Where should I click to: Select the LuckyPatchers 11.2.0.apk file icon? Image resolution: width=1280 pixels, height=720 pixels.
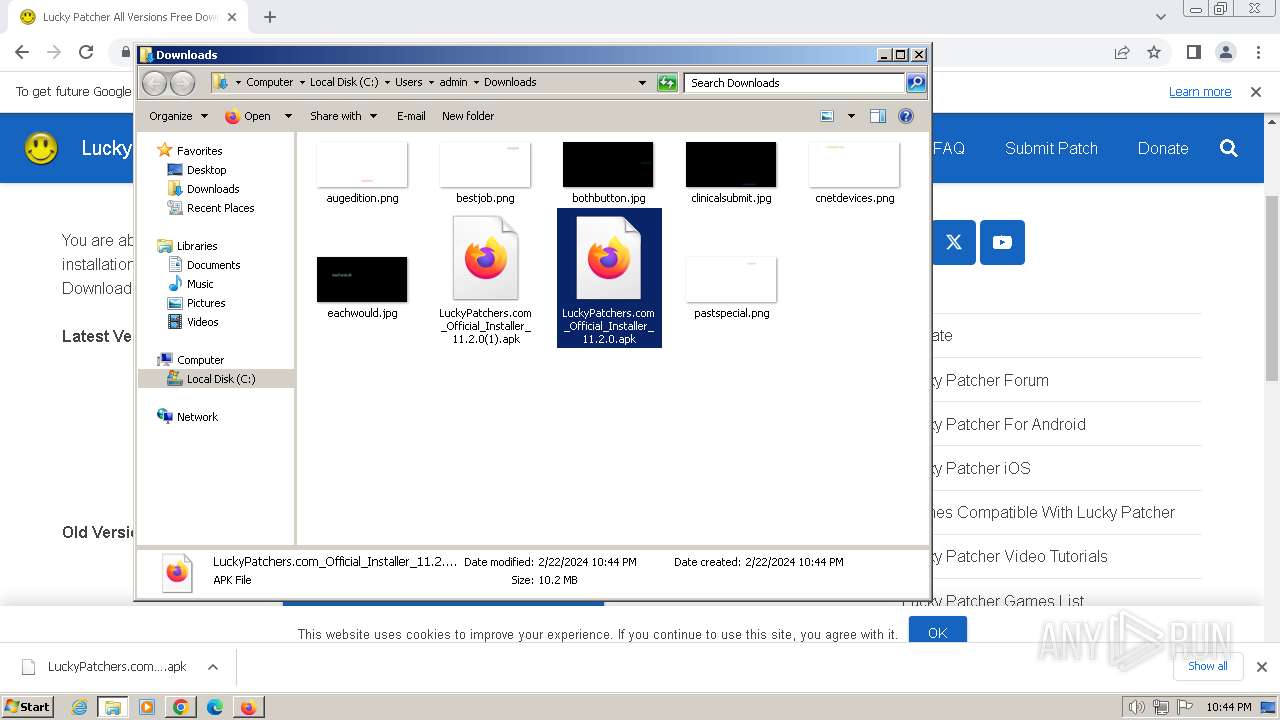click(608, 260)
